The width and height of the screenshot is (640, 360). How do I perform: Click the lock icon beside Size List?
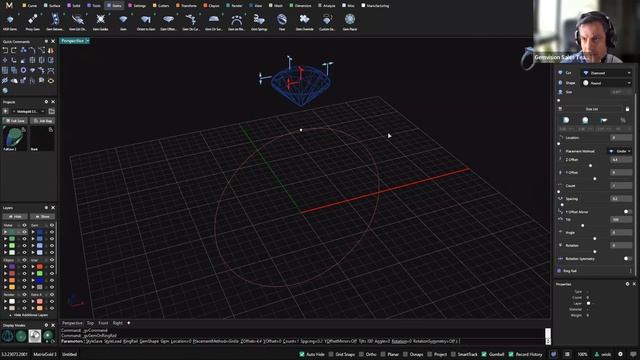[x=627, y=109]
